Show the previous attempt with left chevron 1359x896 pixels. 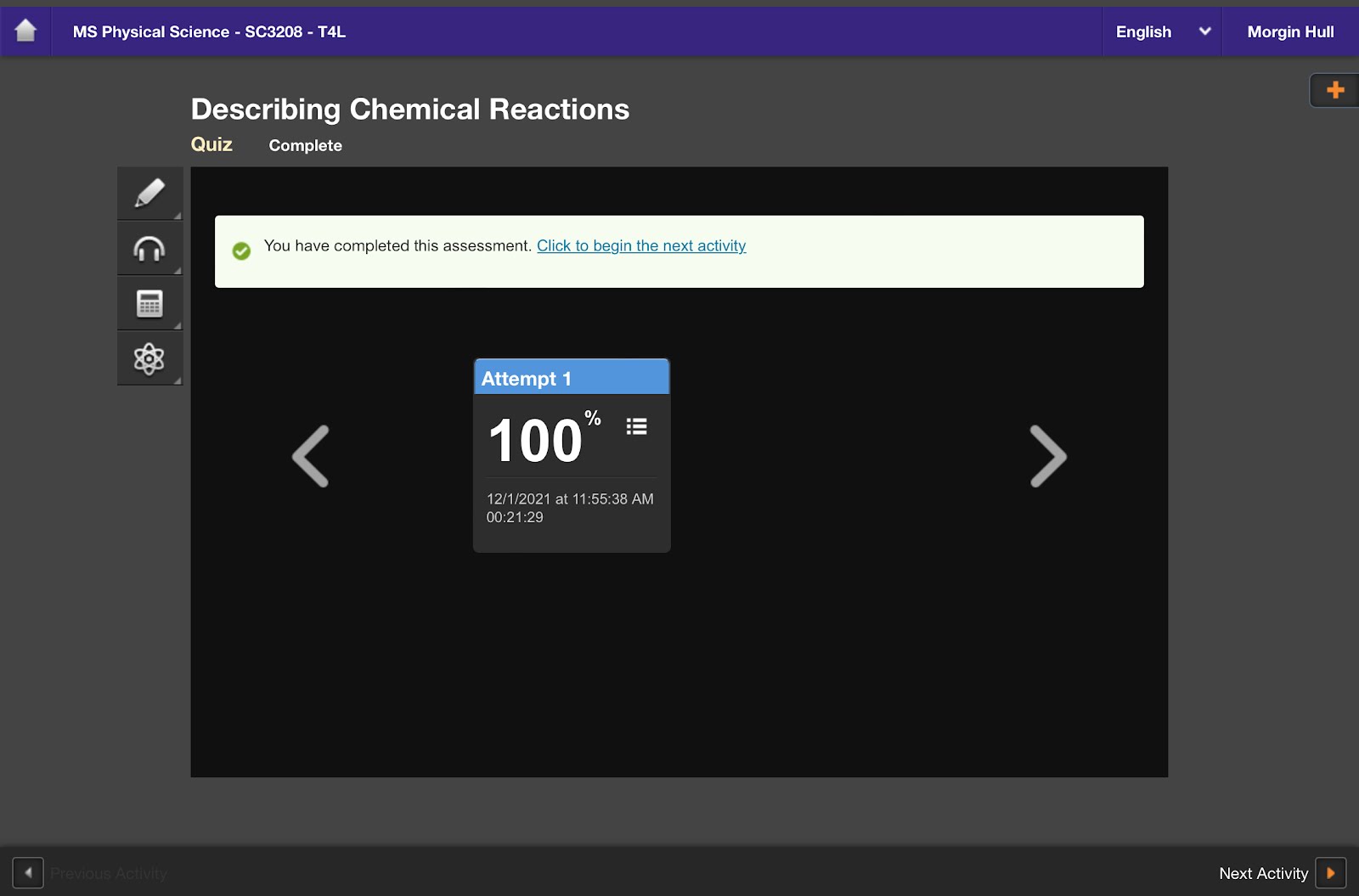(x=311, y=456)
